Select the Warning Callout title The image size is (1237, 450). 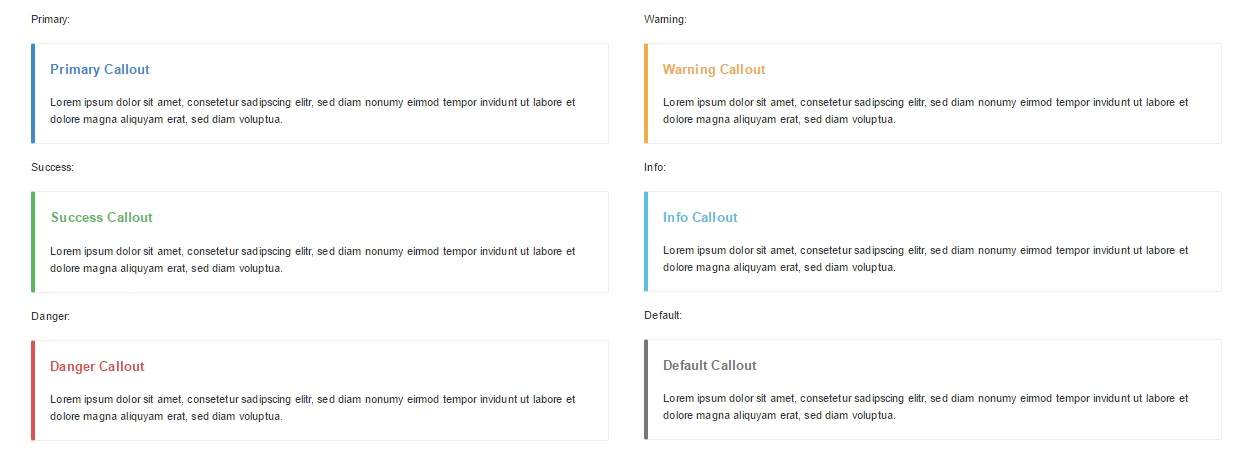coord(714,69)
